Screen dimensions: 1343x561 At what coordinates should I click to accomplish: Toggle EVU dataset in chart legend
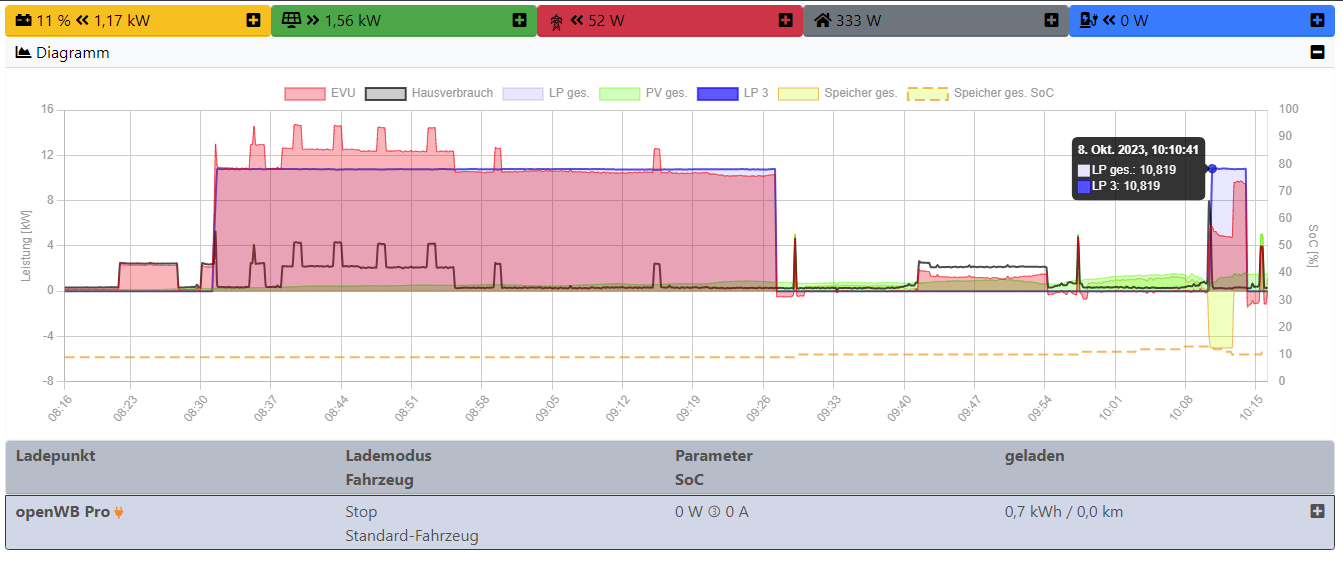[320, 93]
